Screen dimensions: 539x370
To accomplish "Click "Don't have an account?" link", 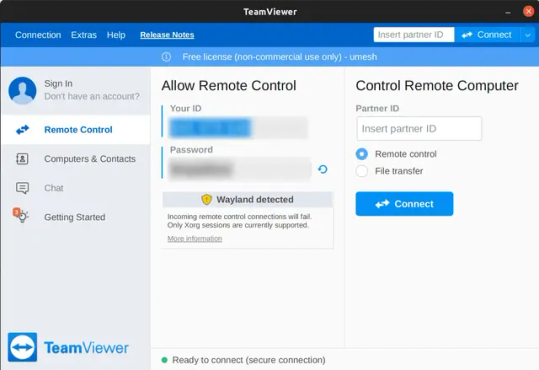I will (92, 96).
